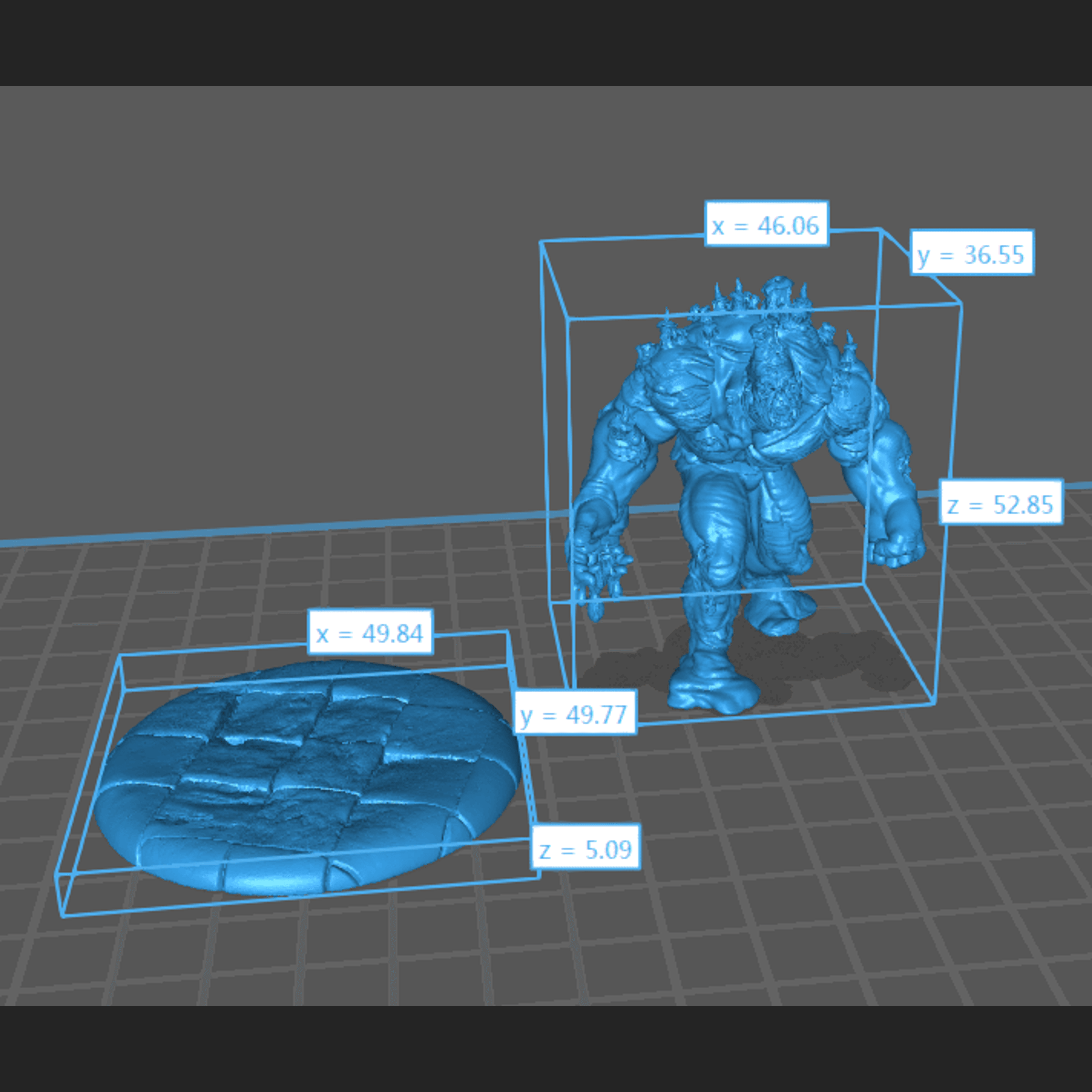This screenshot has width=1092, height=1092.
Task: Click the z = 52.85 dimension label
Action: (1001, 501)
